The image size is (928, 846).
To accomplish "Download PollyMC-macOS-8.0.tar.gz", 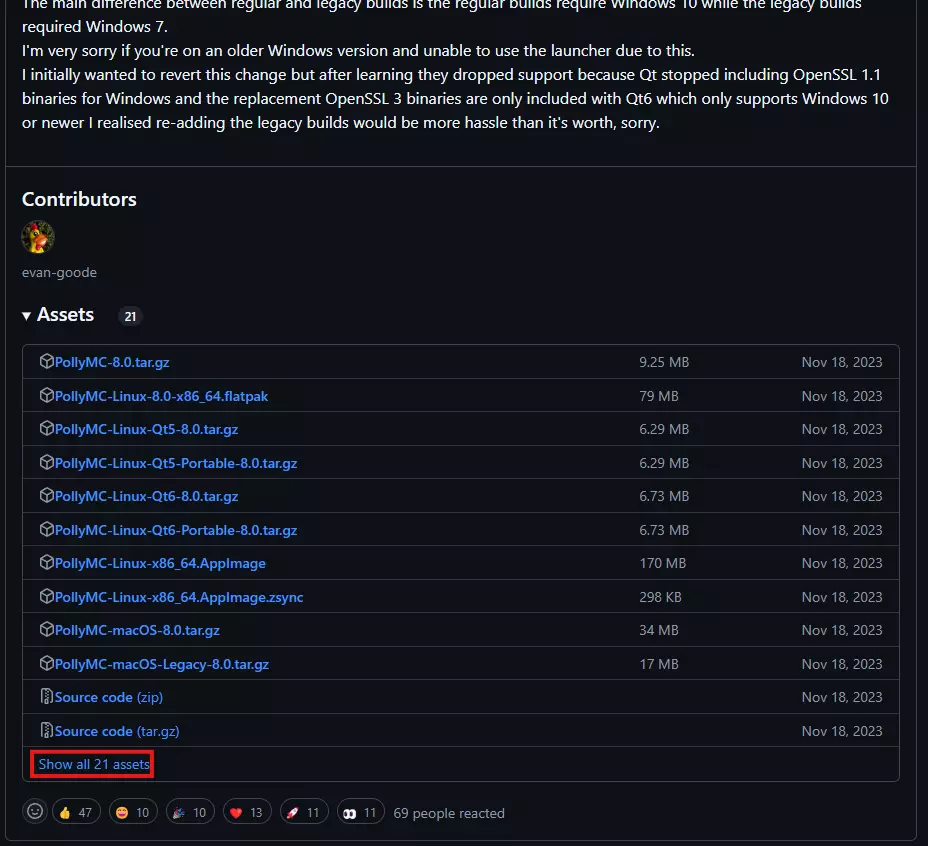I will [137, 630].
